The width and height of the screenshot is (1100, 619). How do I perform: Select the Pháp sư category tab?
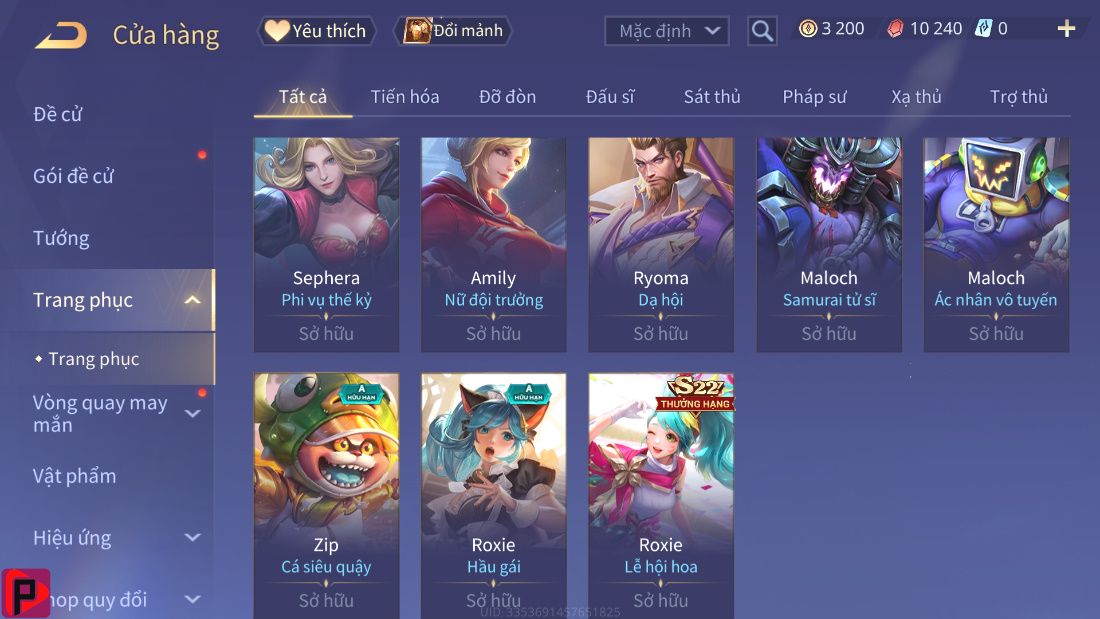(814, 97)
